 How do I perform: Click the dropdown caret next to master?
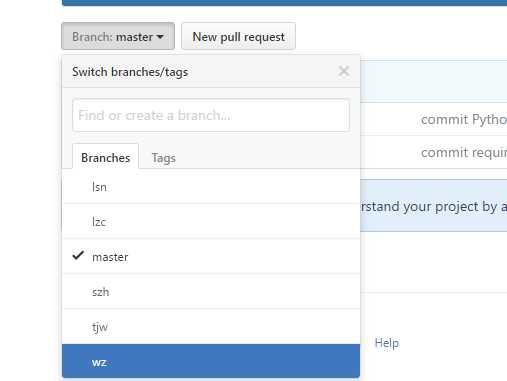point(160,37)
